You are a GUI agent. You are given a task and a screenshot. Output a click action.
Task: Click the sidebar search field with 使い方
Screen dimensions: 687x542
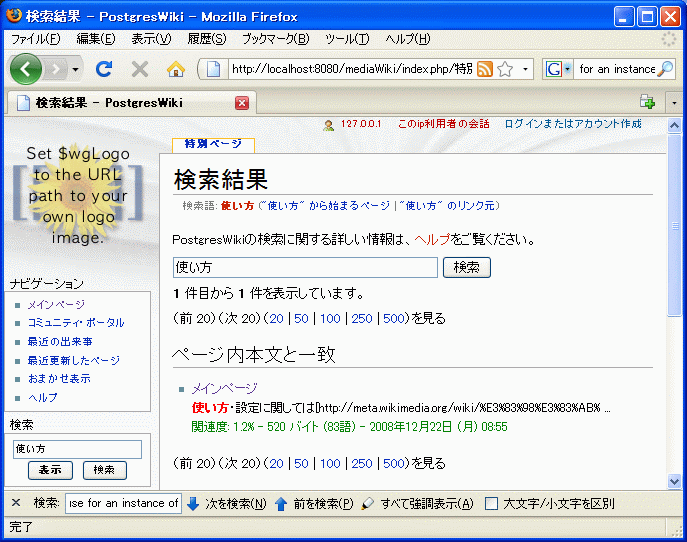pyautogui.click(x=78, y=449)
